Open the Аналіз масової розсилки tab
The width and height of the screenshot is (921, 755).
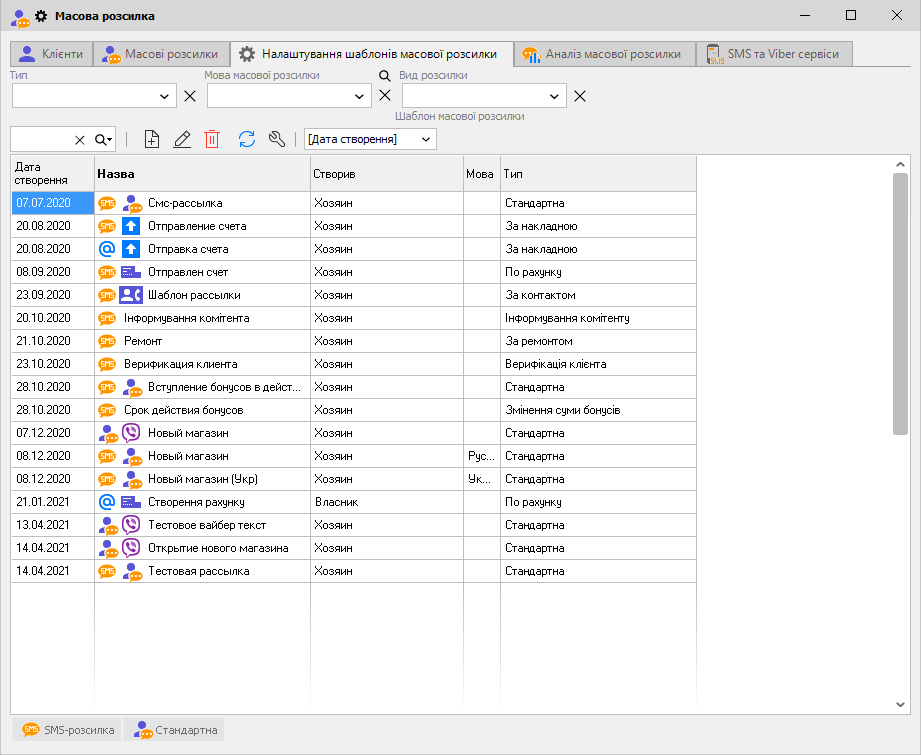tap(604, 54)
